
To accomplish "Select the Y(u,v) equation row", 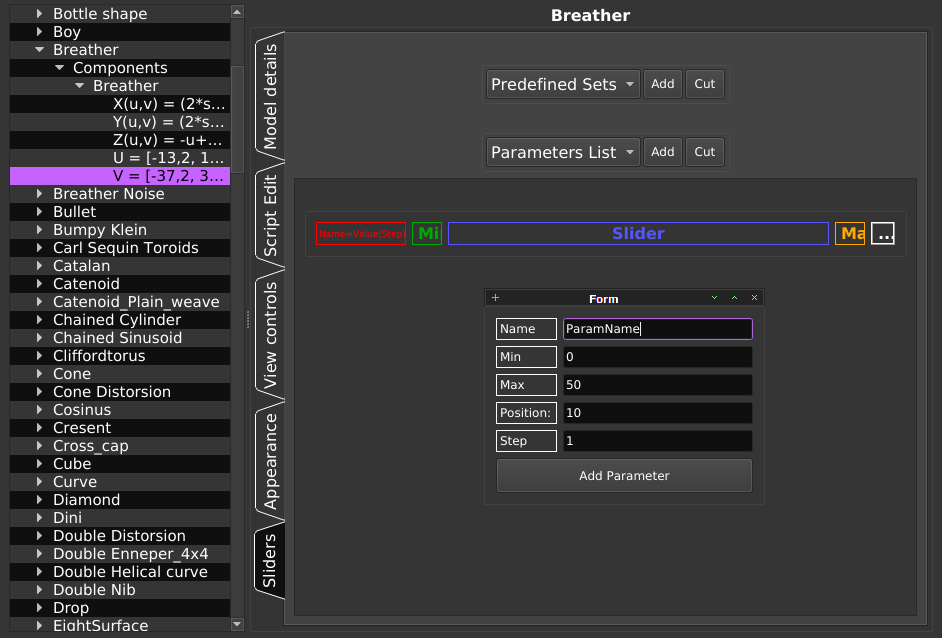I will pyautogui.click(x=120, y=122).
